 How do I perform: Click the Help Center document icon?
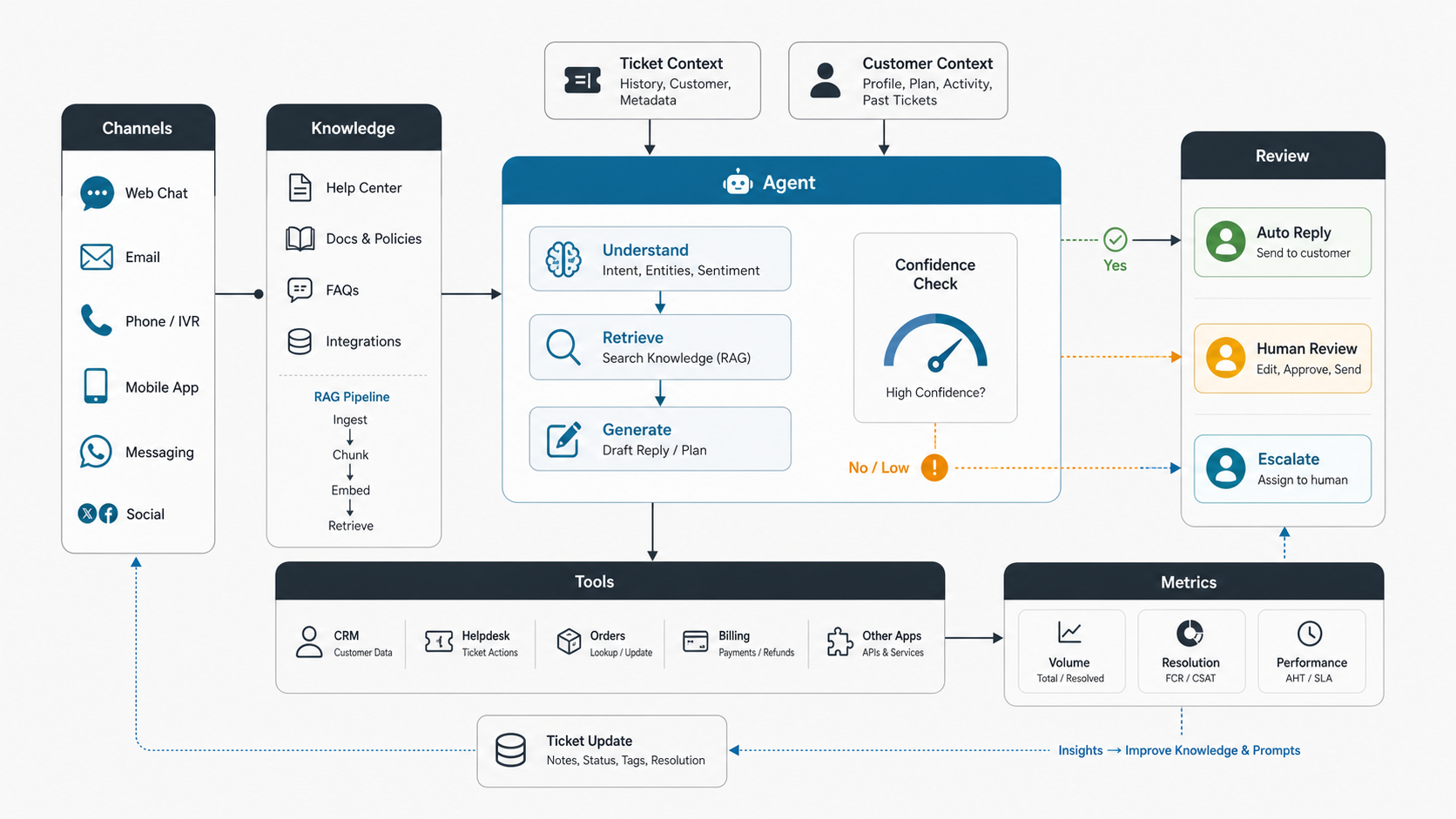pos(300,187)
